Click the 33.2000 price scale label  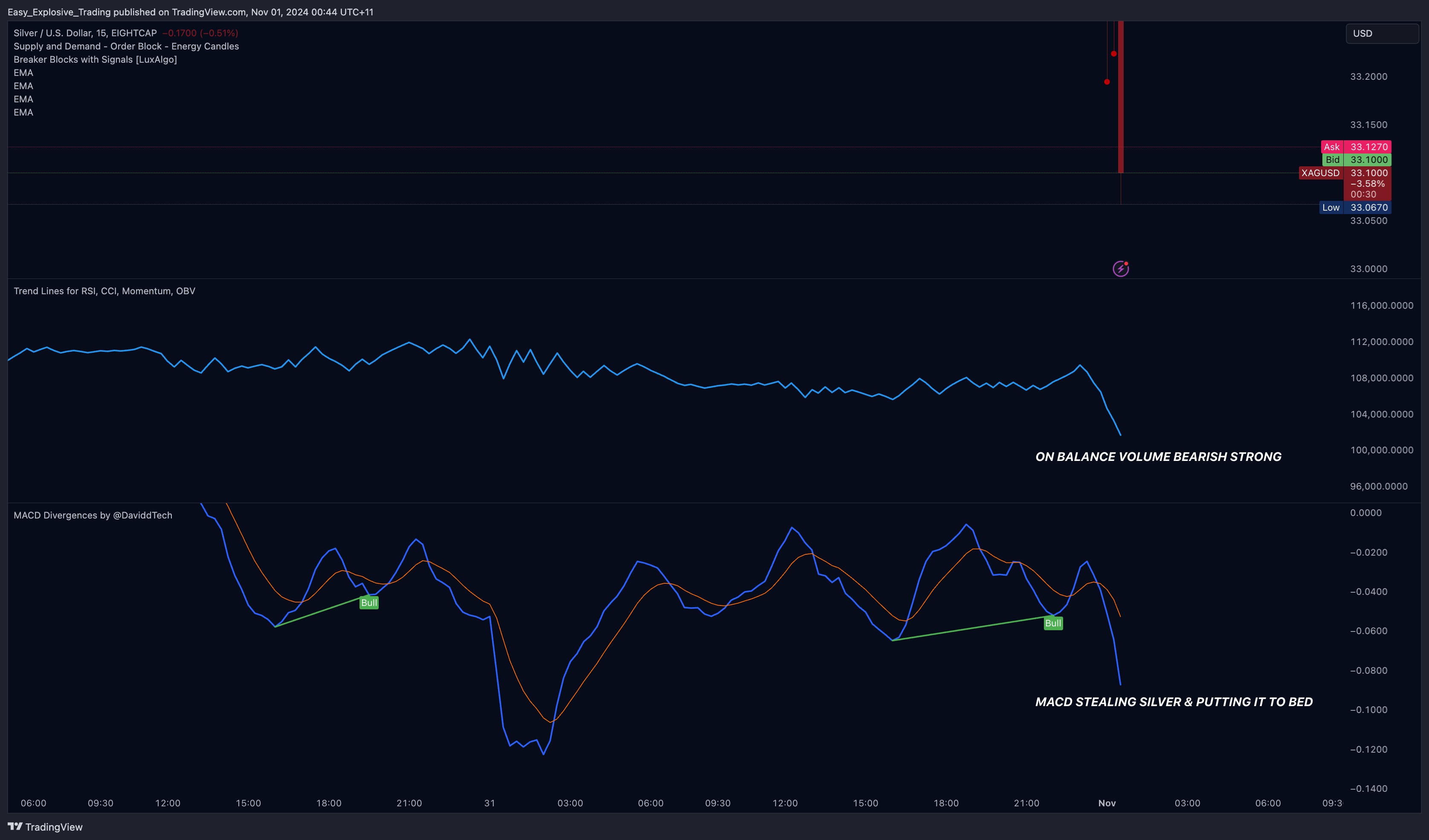coord(1368,77)
